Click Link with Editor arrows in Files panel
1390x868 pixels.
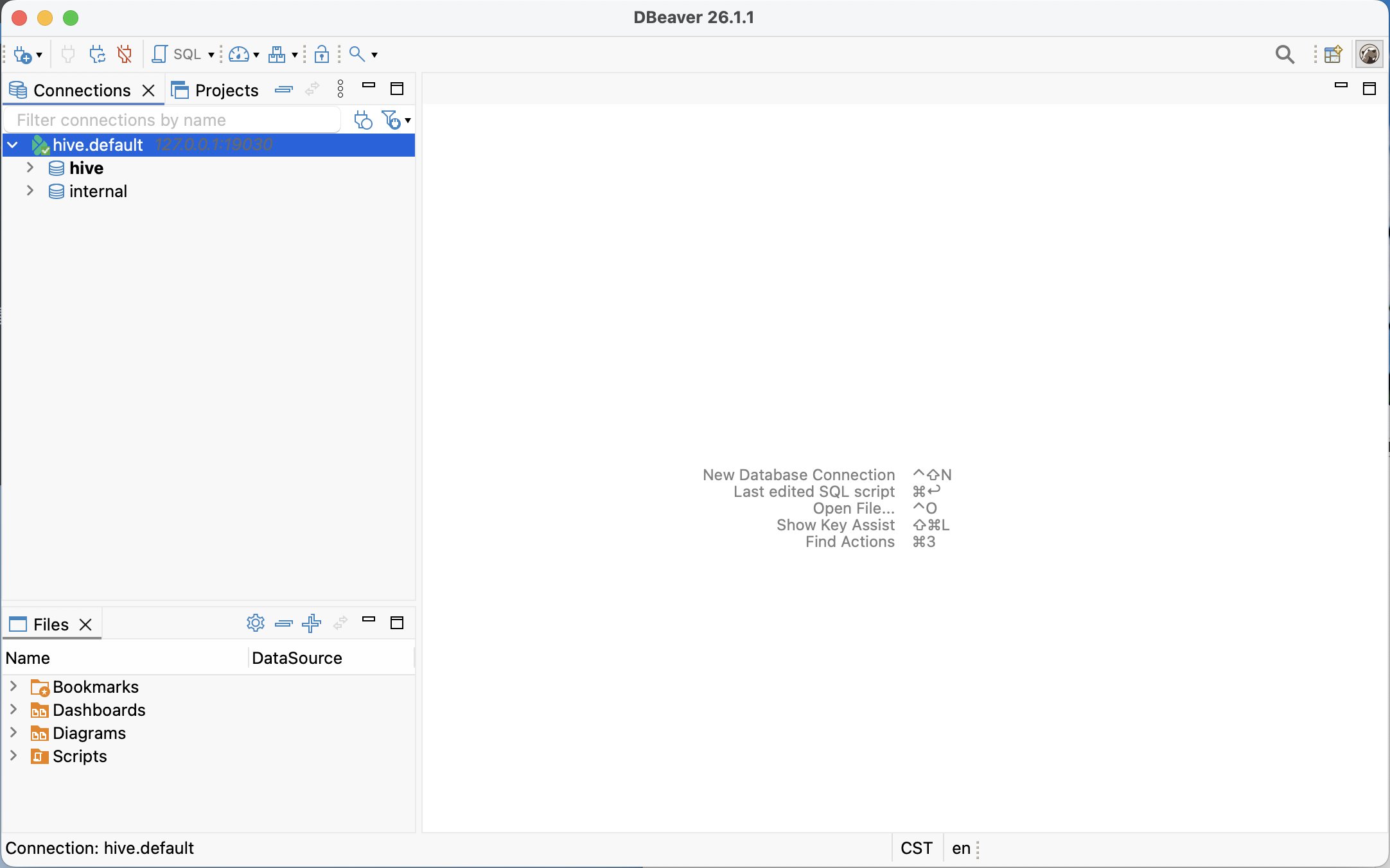[340, 623]
